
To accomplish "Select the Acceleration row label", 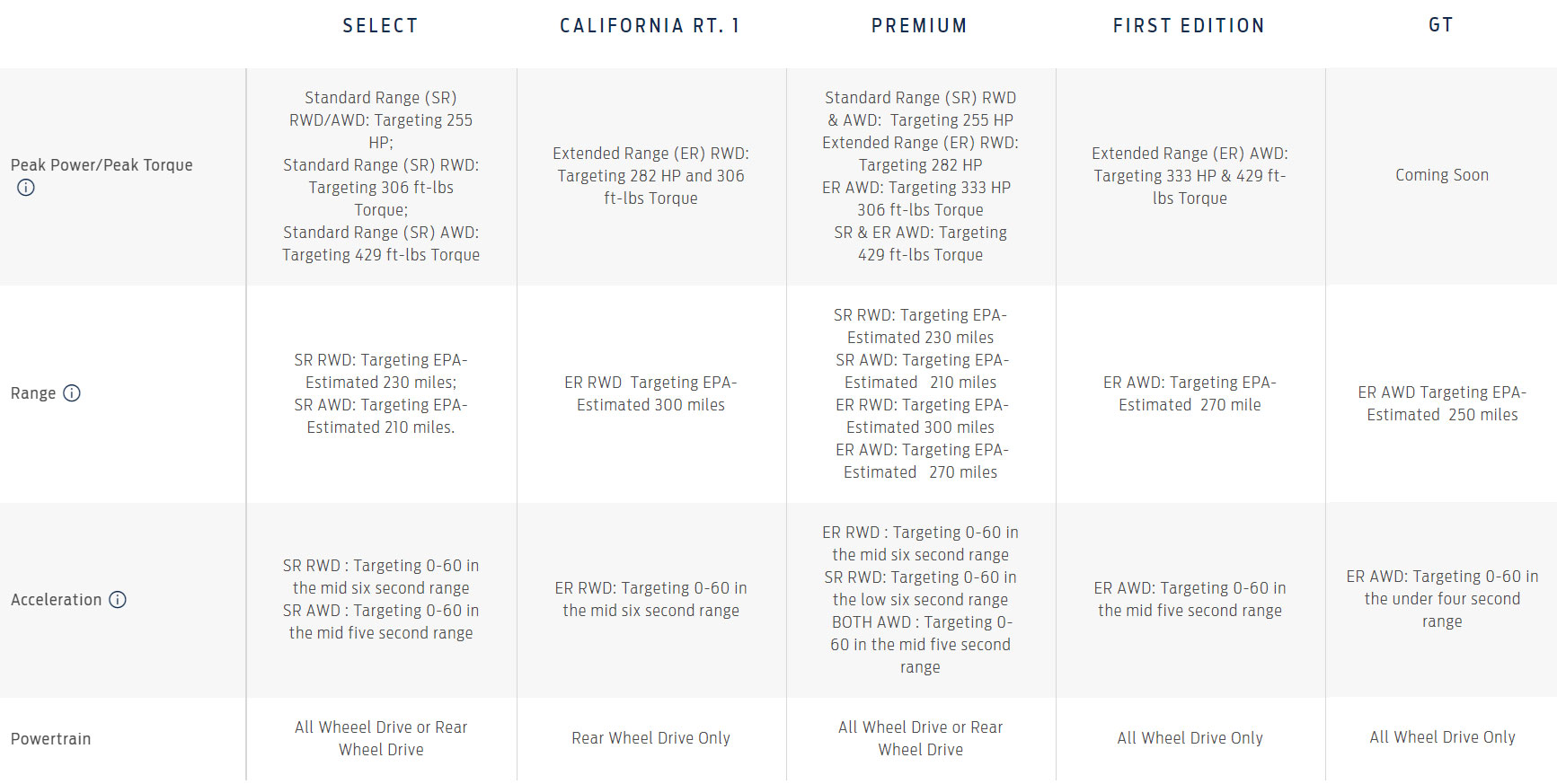I will [x=56, y=600].
